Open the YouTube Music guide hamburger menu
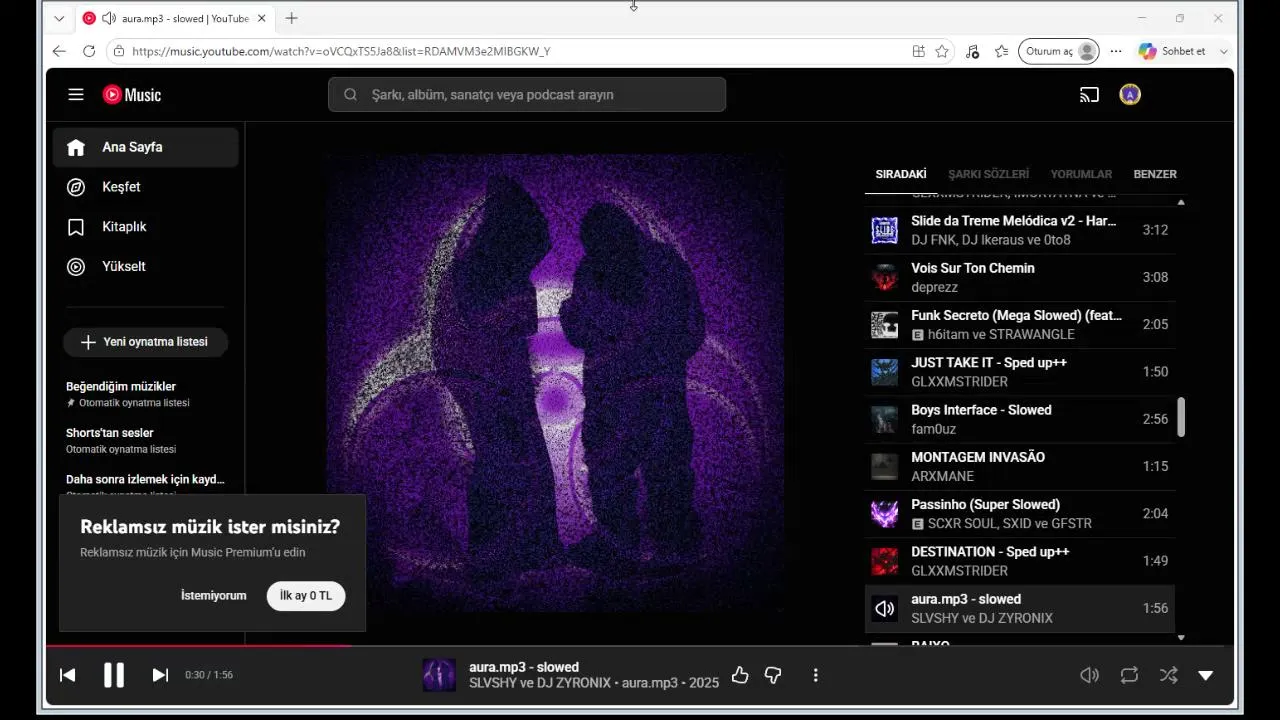Image resolution: width=1280 pixels, height=720 pixels. 76,95
